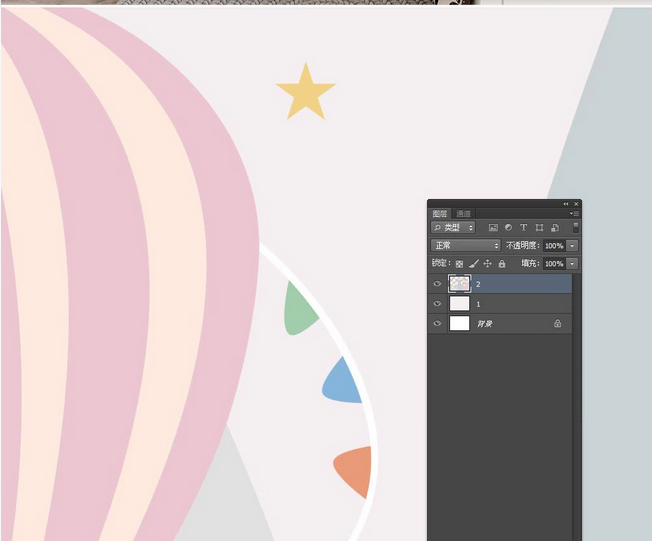Click the lock image pixels brush icon

[x=474, y=264]
